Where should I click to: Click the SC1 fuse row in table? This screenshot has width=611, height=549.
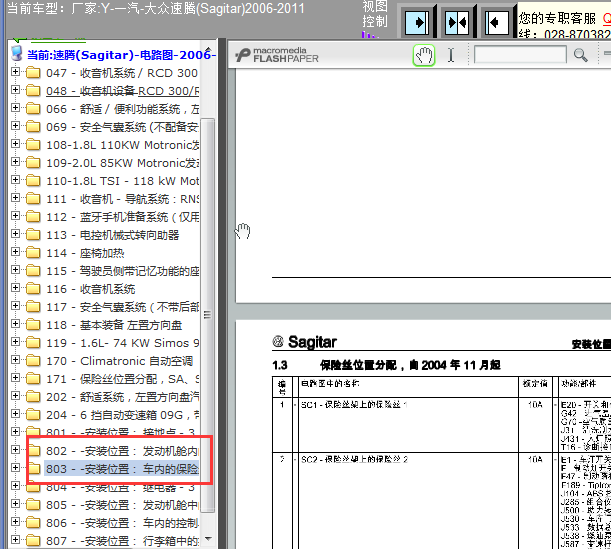pos(441,425)
